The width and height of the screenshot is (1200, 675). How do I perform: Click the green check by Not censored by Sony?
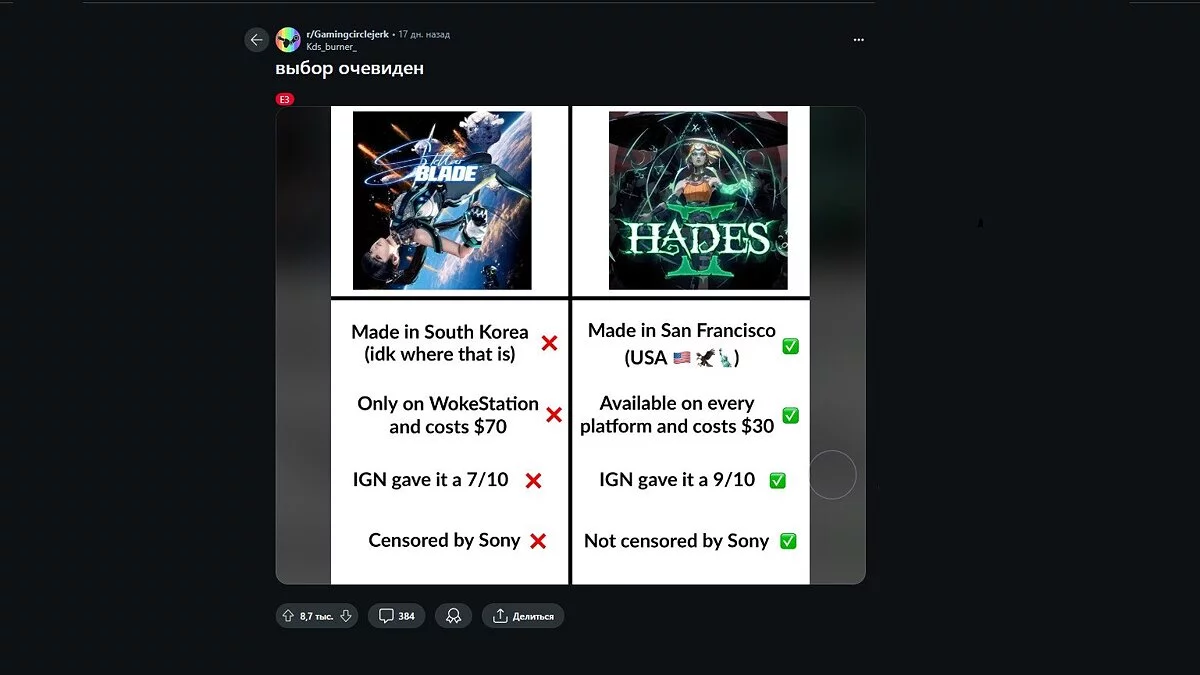tap(788, 541)
